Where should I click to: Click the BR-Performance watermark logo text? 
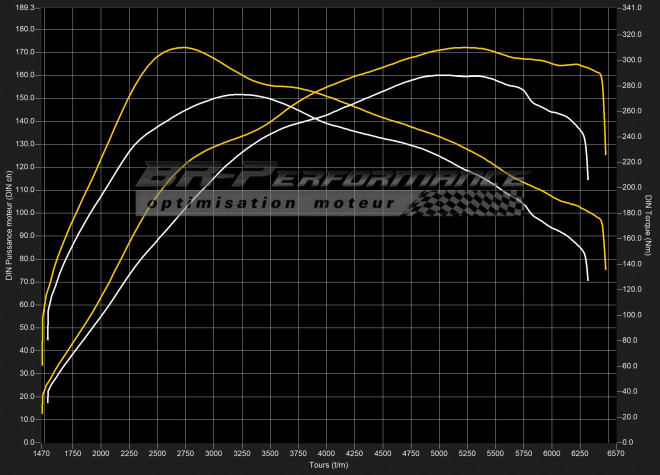(x=330, y=176)
